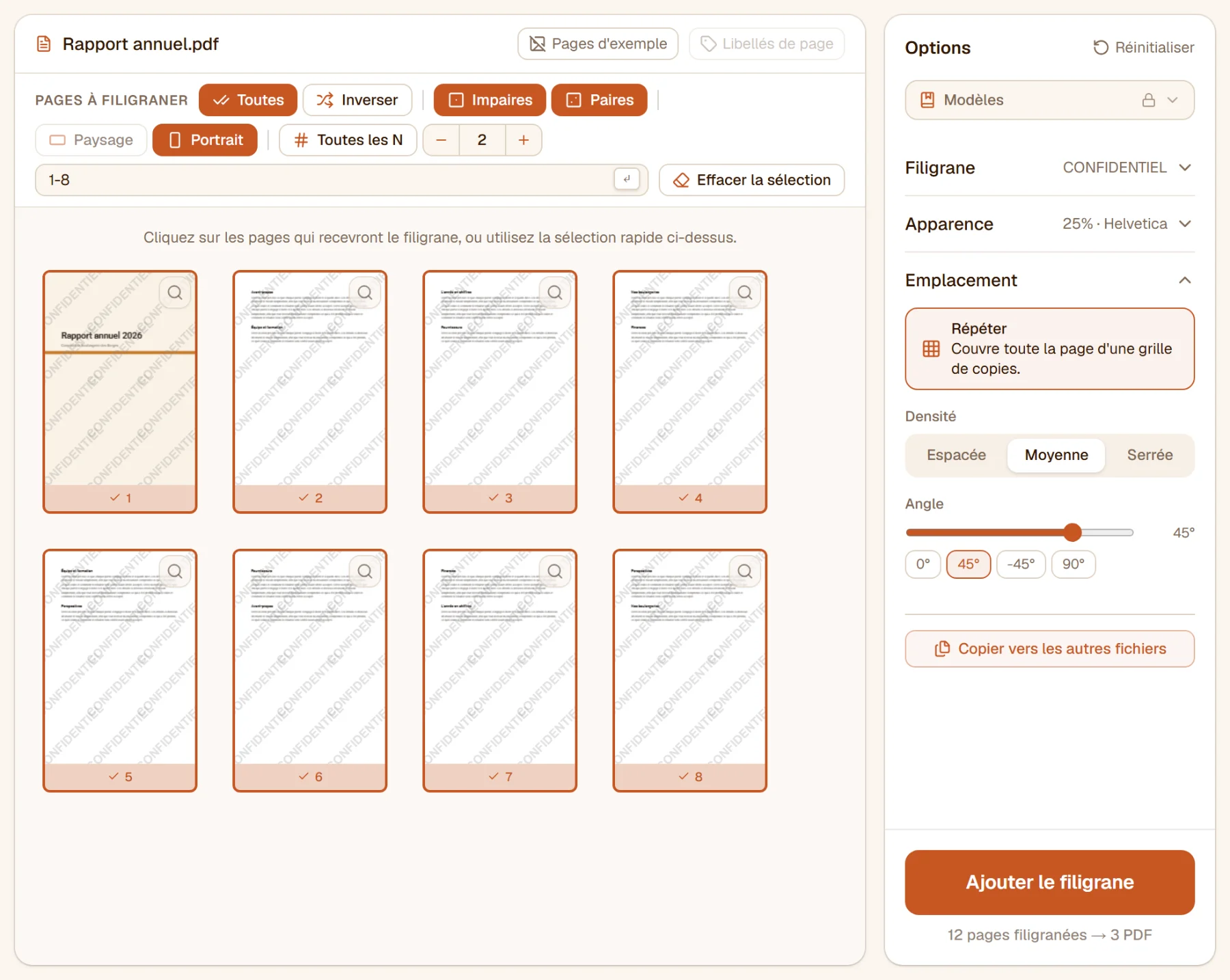Choose Moyenne density

tap(1056, 455)
